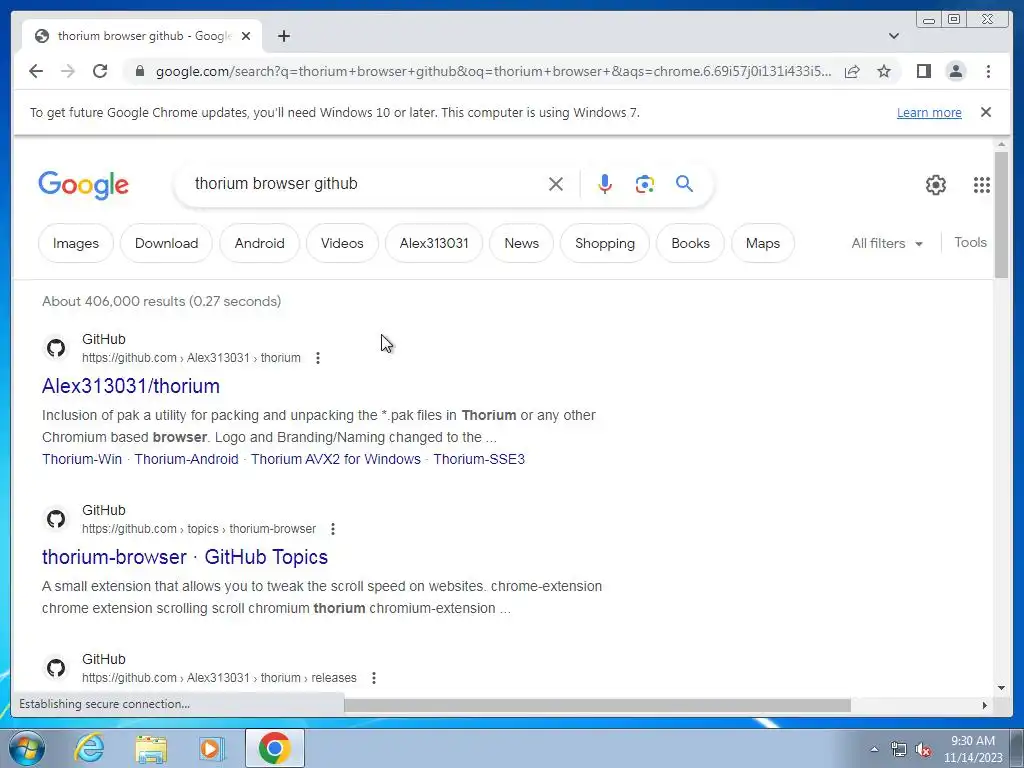The height and width of the screenshot is (768, 1024).
Task: Open thorium-browser GitHub Topics result
Action: tap(185, 557)
